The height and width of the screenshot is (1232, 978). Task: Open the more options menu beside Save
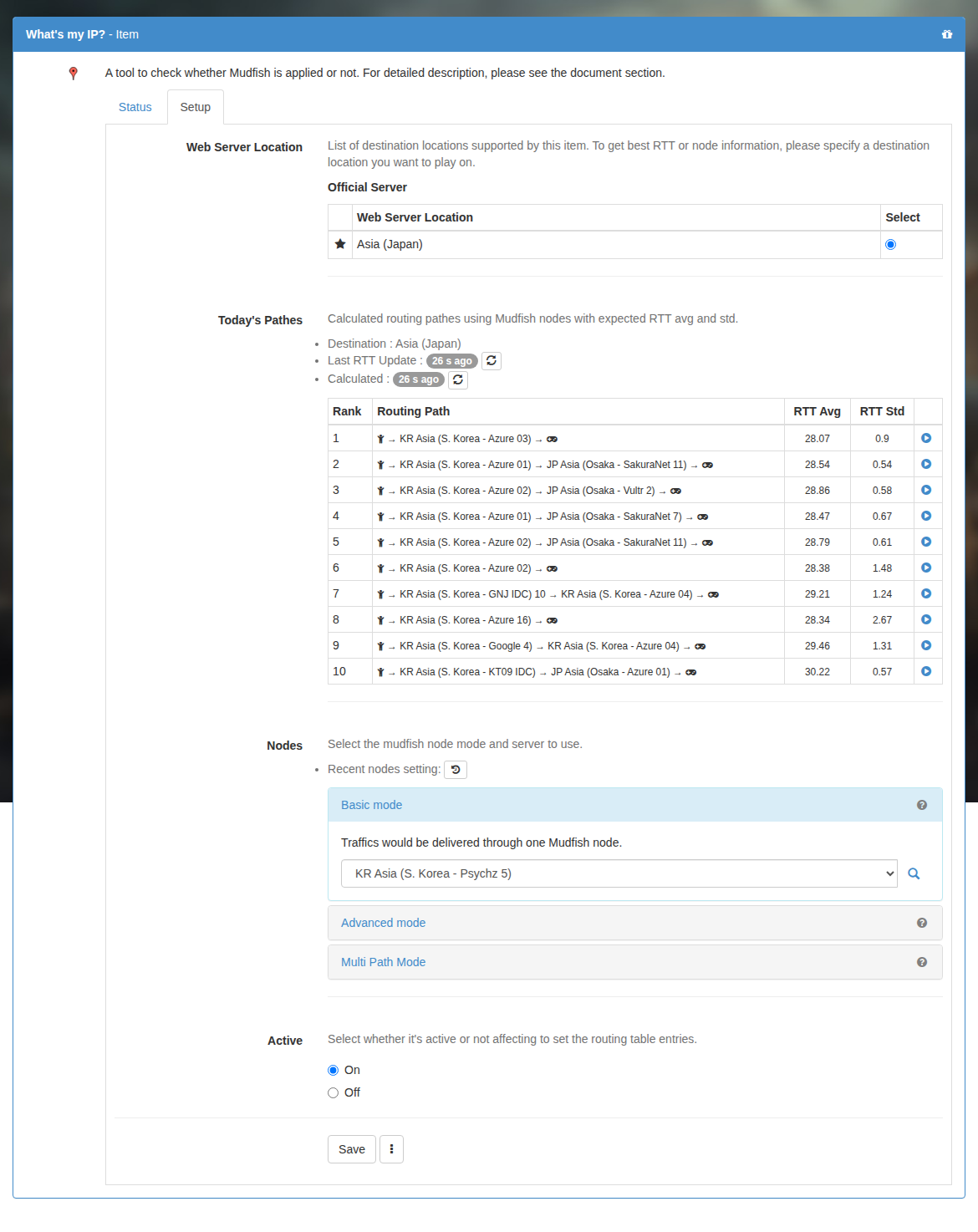pos(391,1149)
